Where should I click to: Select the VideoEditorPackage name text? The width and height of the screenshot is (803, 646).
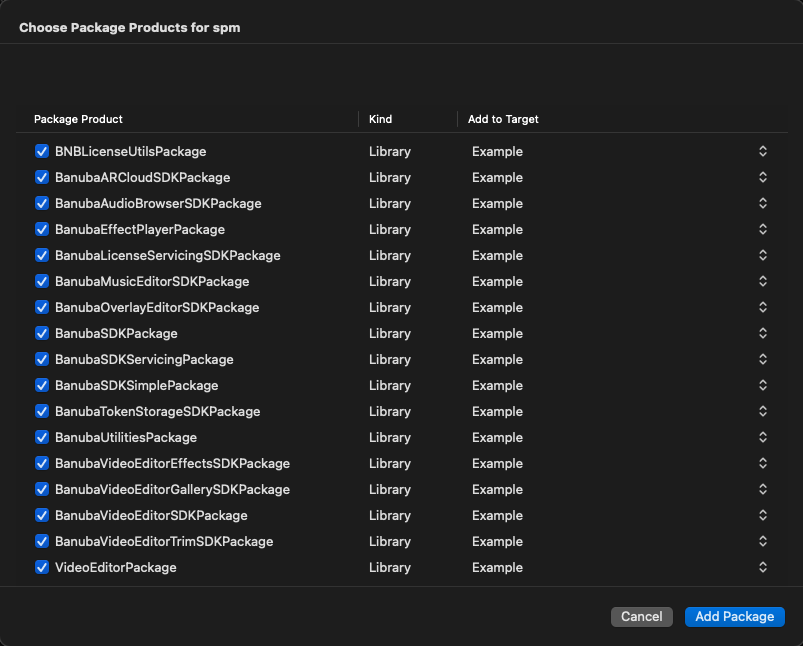116,567
